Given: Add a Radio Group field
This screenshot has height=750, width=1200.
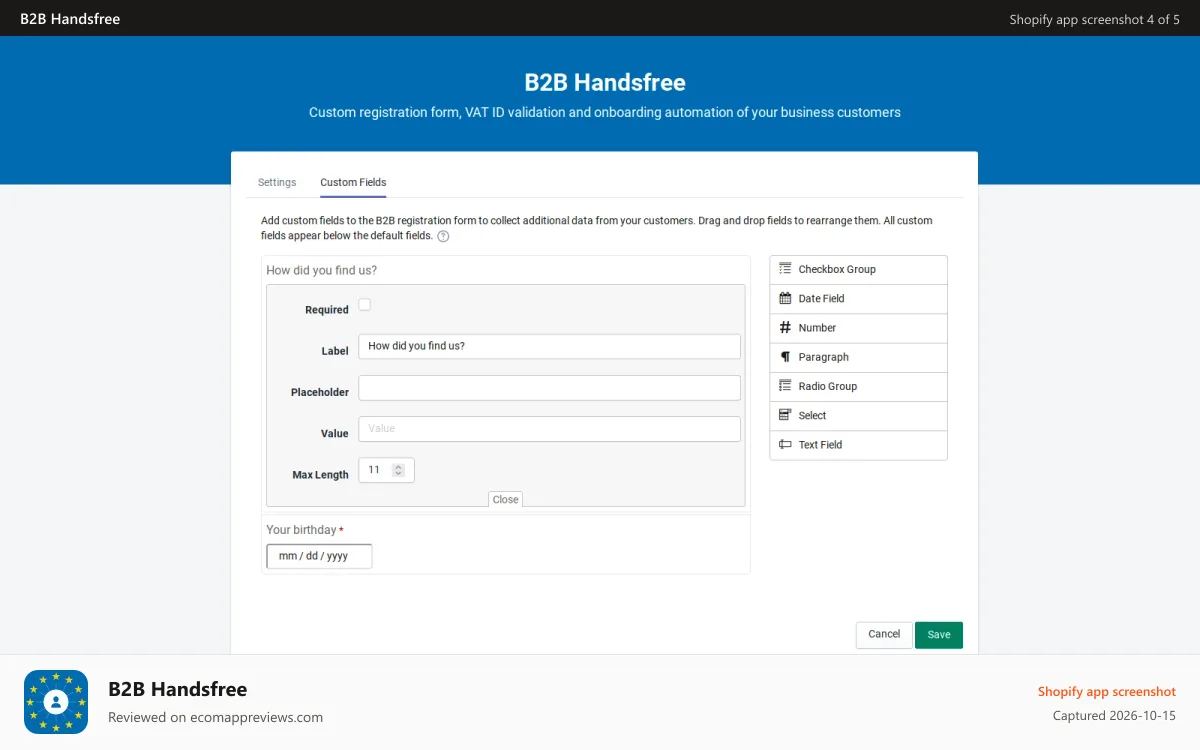Looking at the screenshot, I should click(858, 386).
